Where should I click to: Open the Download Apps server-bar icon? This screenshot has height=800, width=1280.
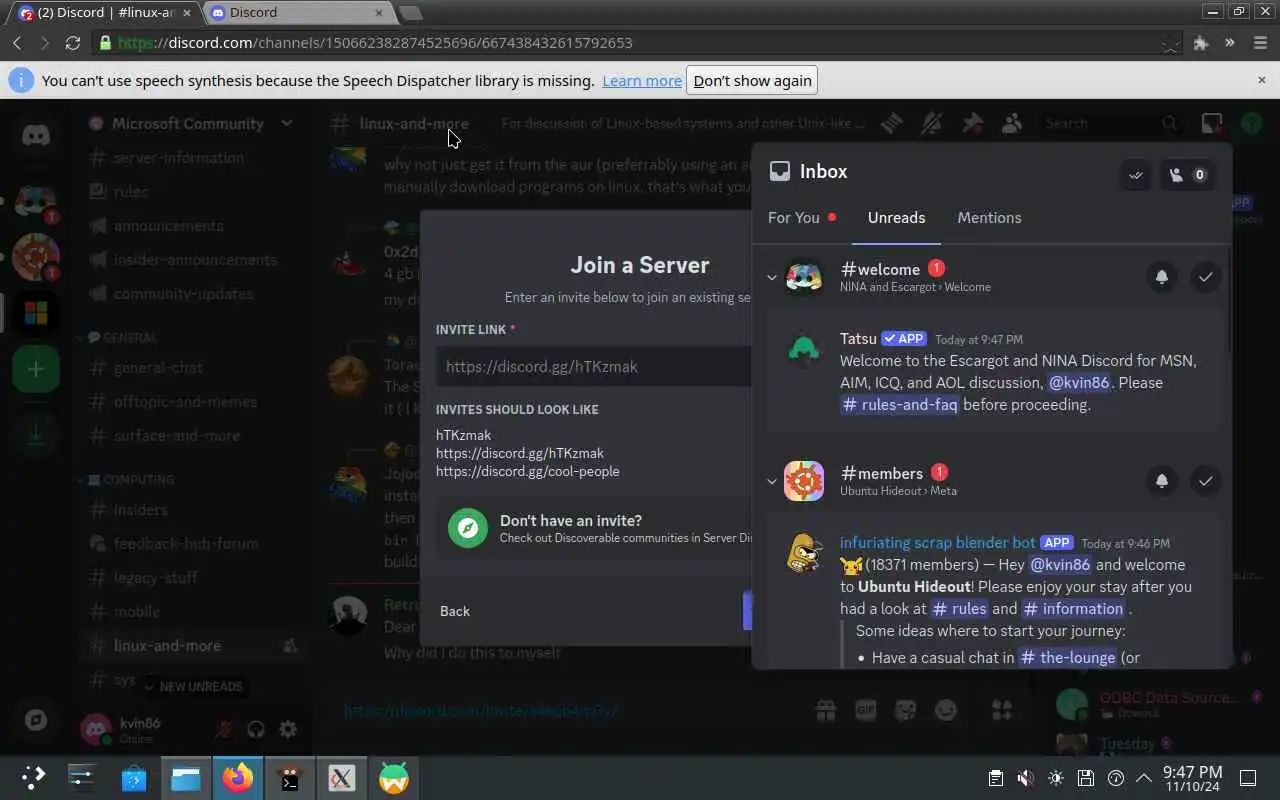pyautogui.click(x=36, y=434)
